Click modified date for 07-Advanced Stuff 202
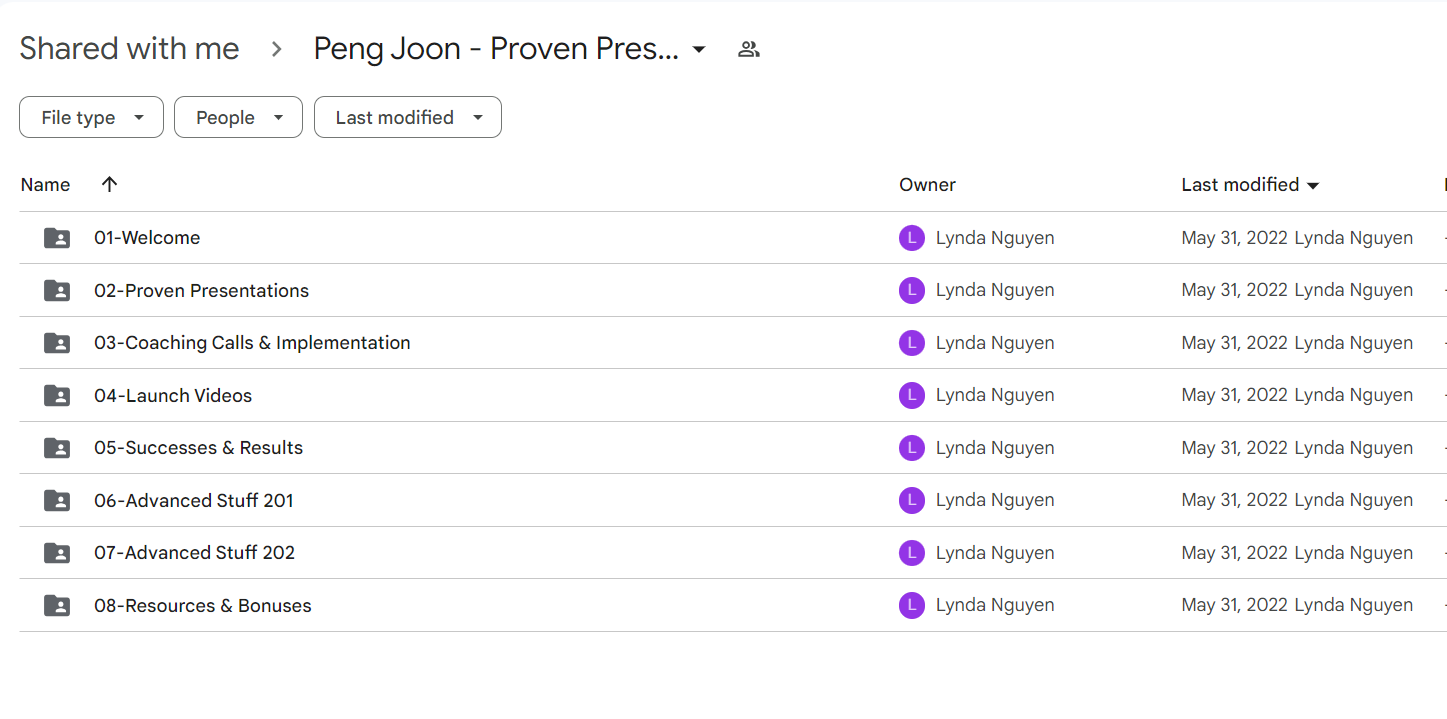The height and width of the screenshot is (719, 1447). (1234, 553)
